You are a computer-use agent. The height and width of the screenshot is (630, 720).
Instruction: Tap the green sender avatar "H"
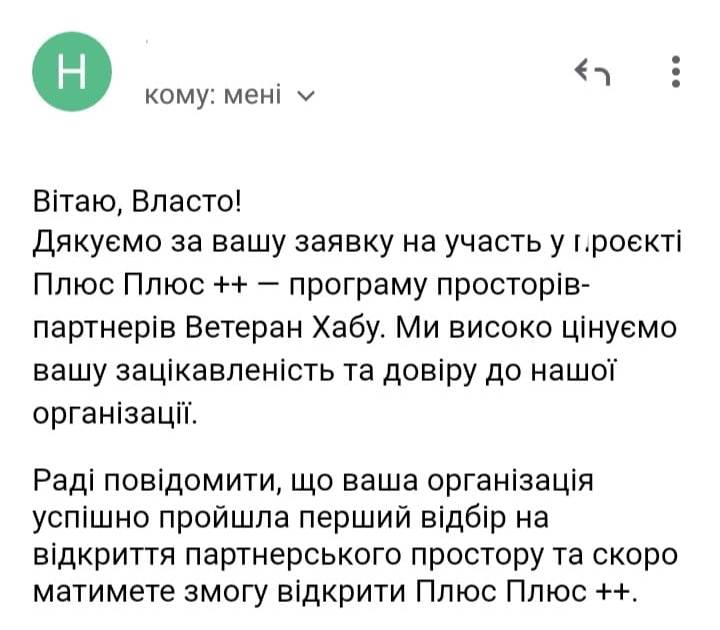(73, 72)
